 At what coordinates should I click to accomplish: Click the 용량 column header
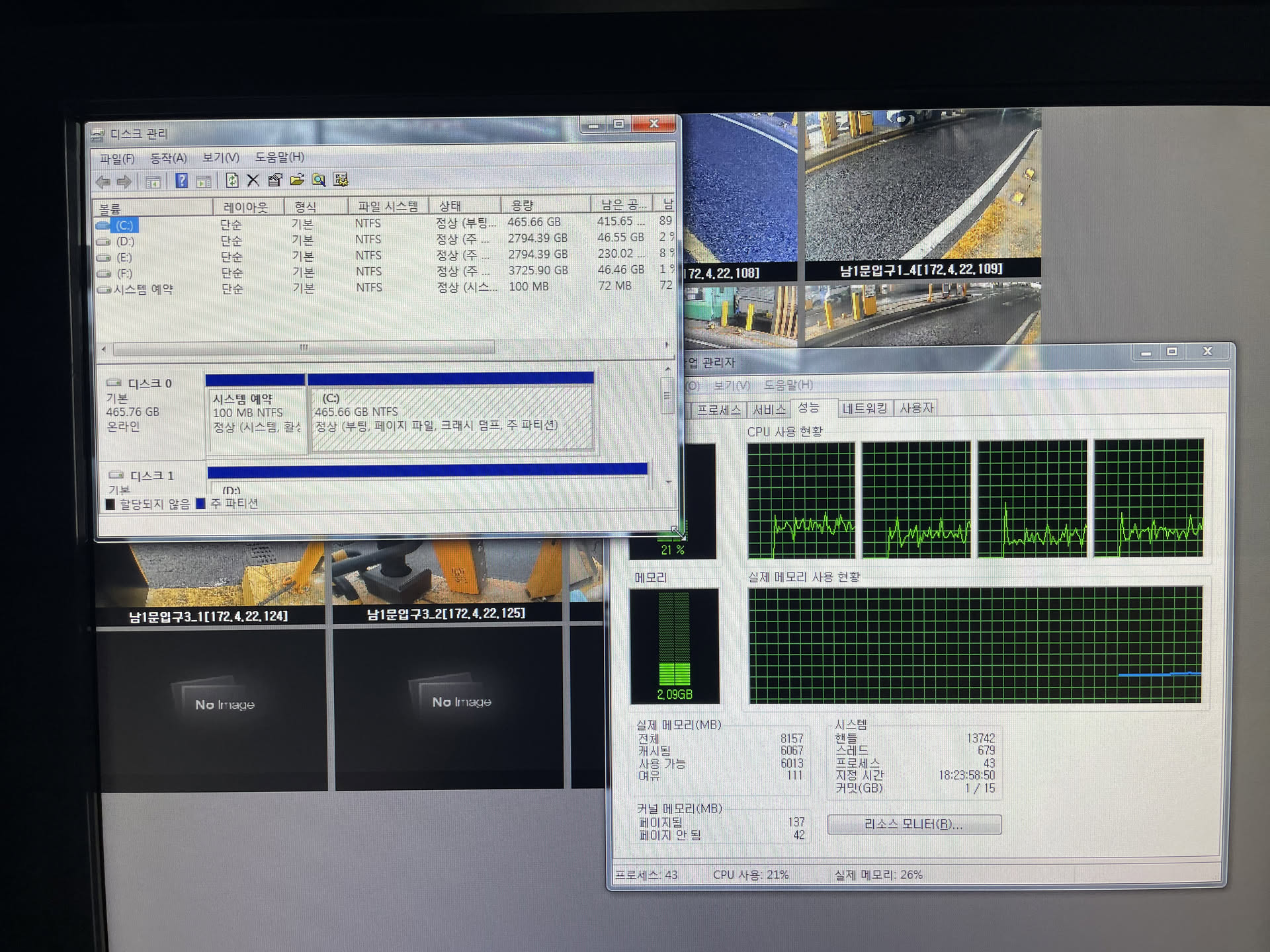click(x=522, y=206)
